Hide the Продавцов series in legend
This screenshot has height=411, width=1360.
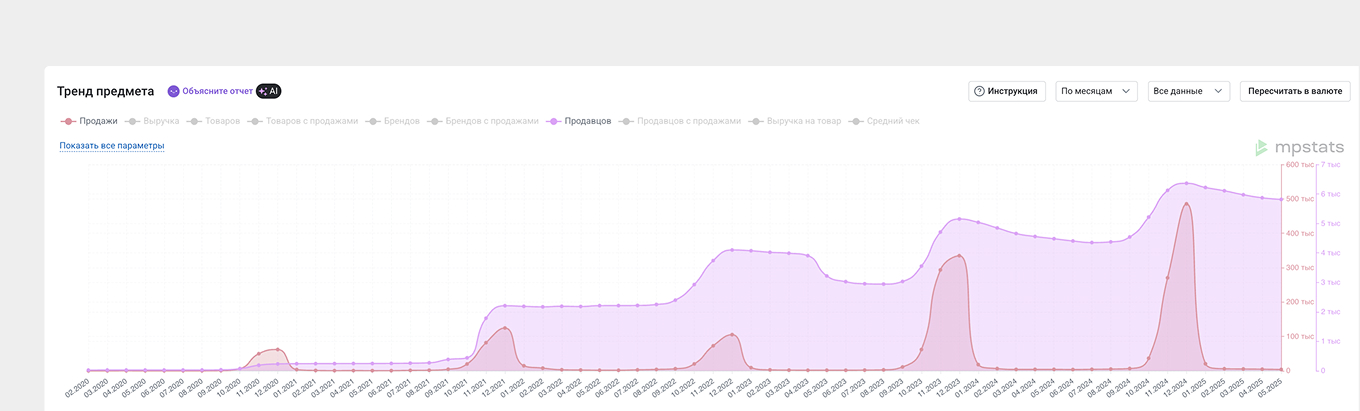(580, 121)
